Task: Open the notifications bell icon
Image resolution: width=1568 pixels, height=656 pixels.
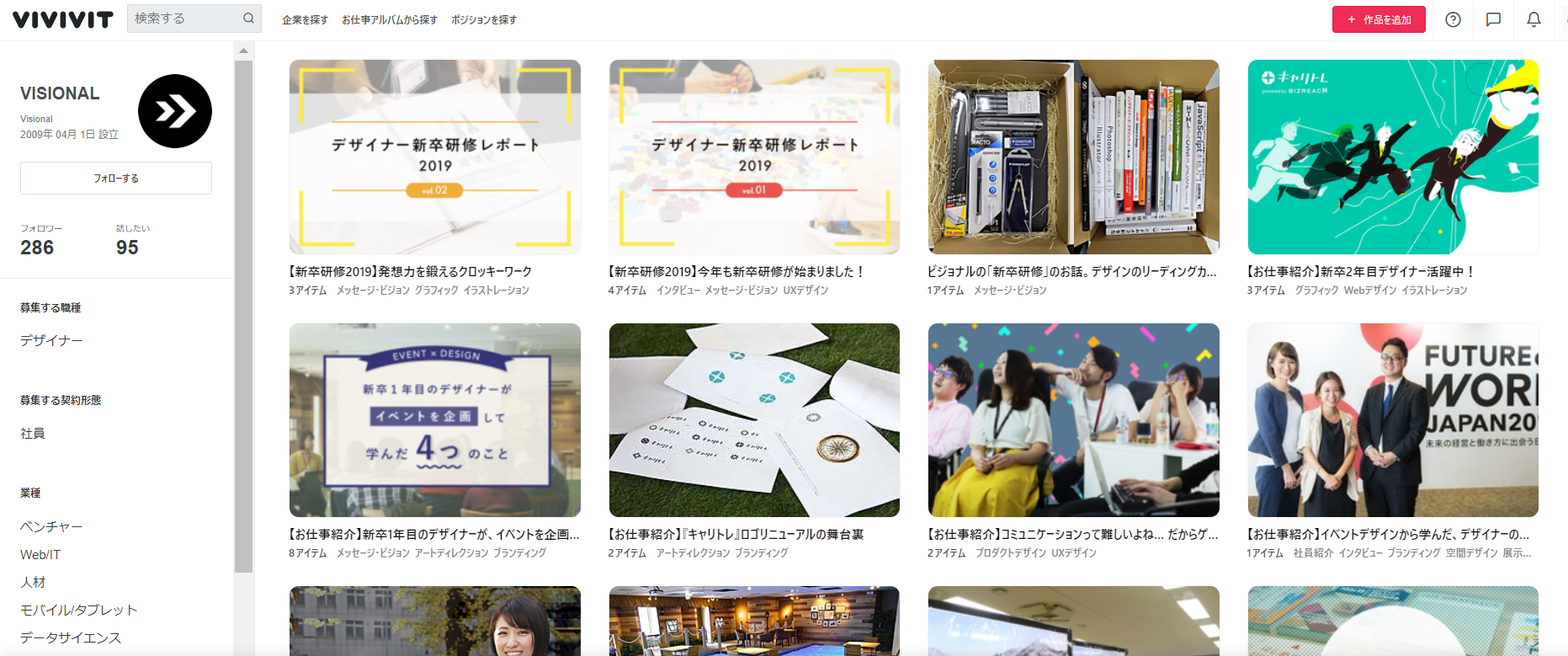Action: (1533, 19)
